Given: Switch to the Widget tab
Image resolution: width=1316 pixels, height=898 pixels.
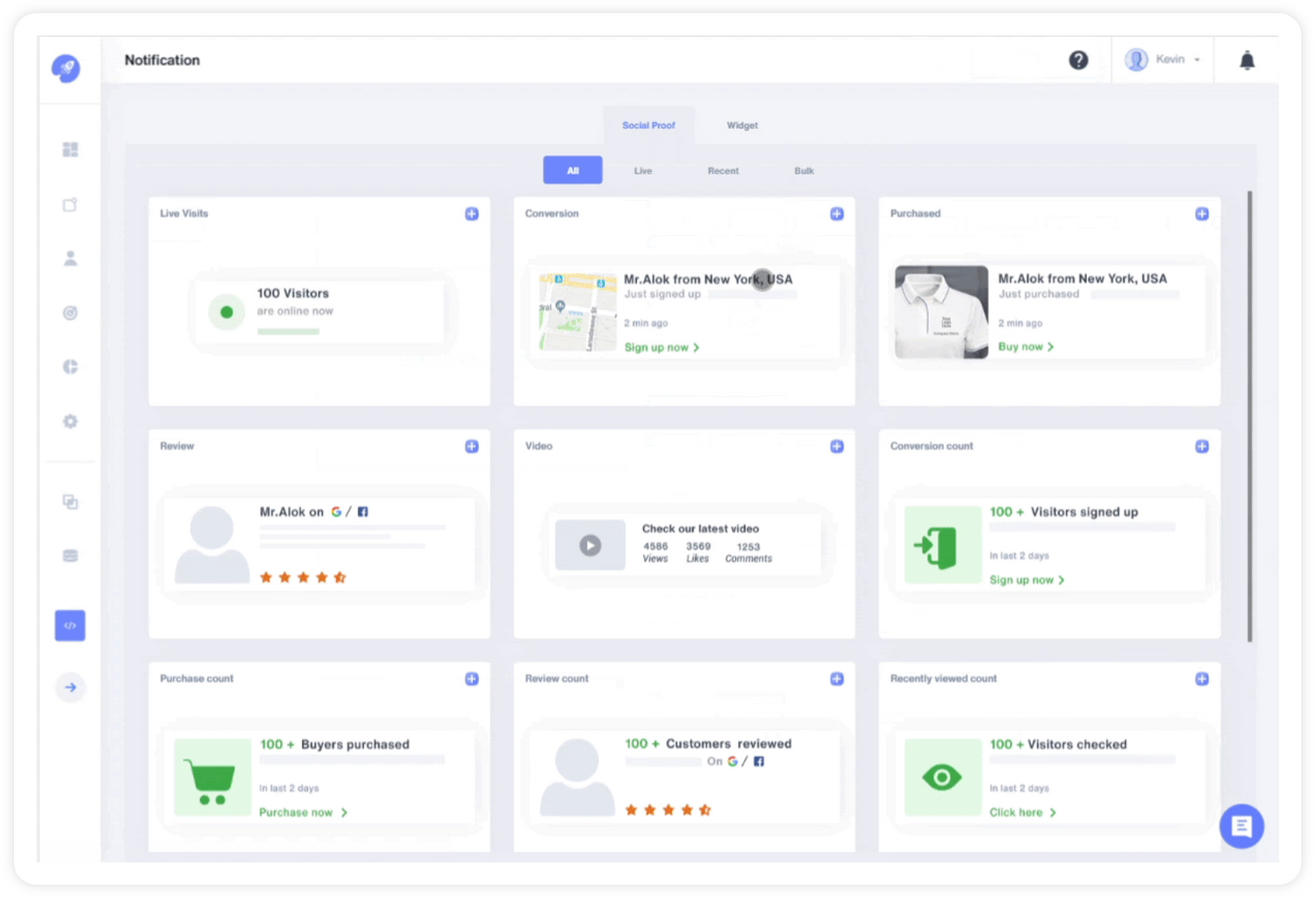Looking at the screenshot, I should (742, 126).
